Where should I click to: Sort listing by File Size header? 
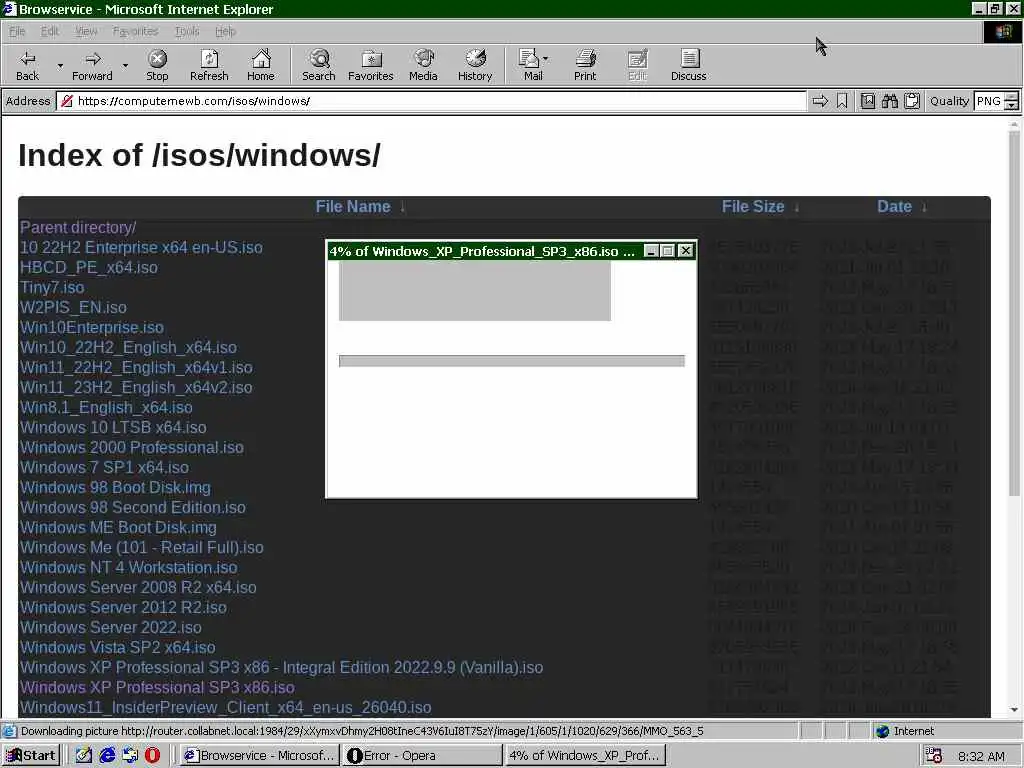[x=752, y=206]
